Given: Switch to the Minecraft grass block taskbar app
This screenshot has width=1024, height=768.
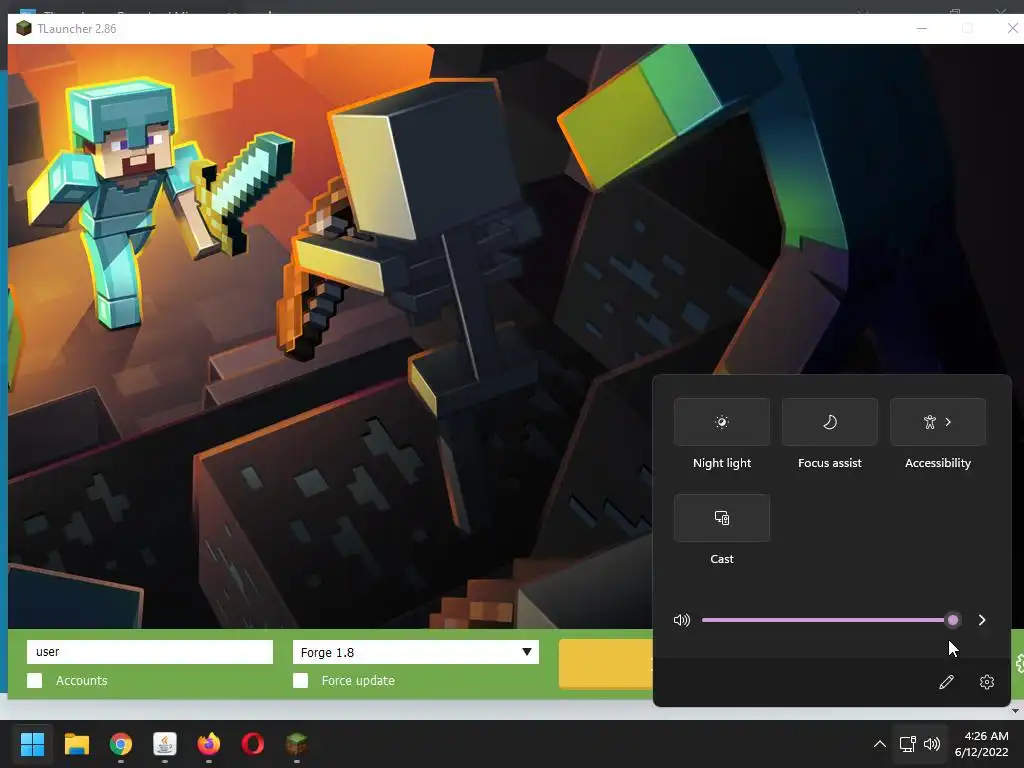Looking at the screenshot, I should [x=297, y=744].
